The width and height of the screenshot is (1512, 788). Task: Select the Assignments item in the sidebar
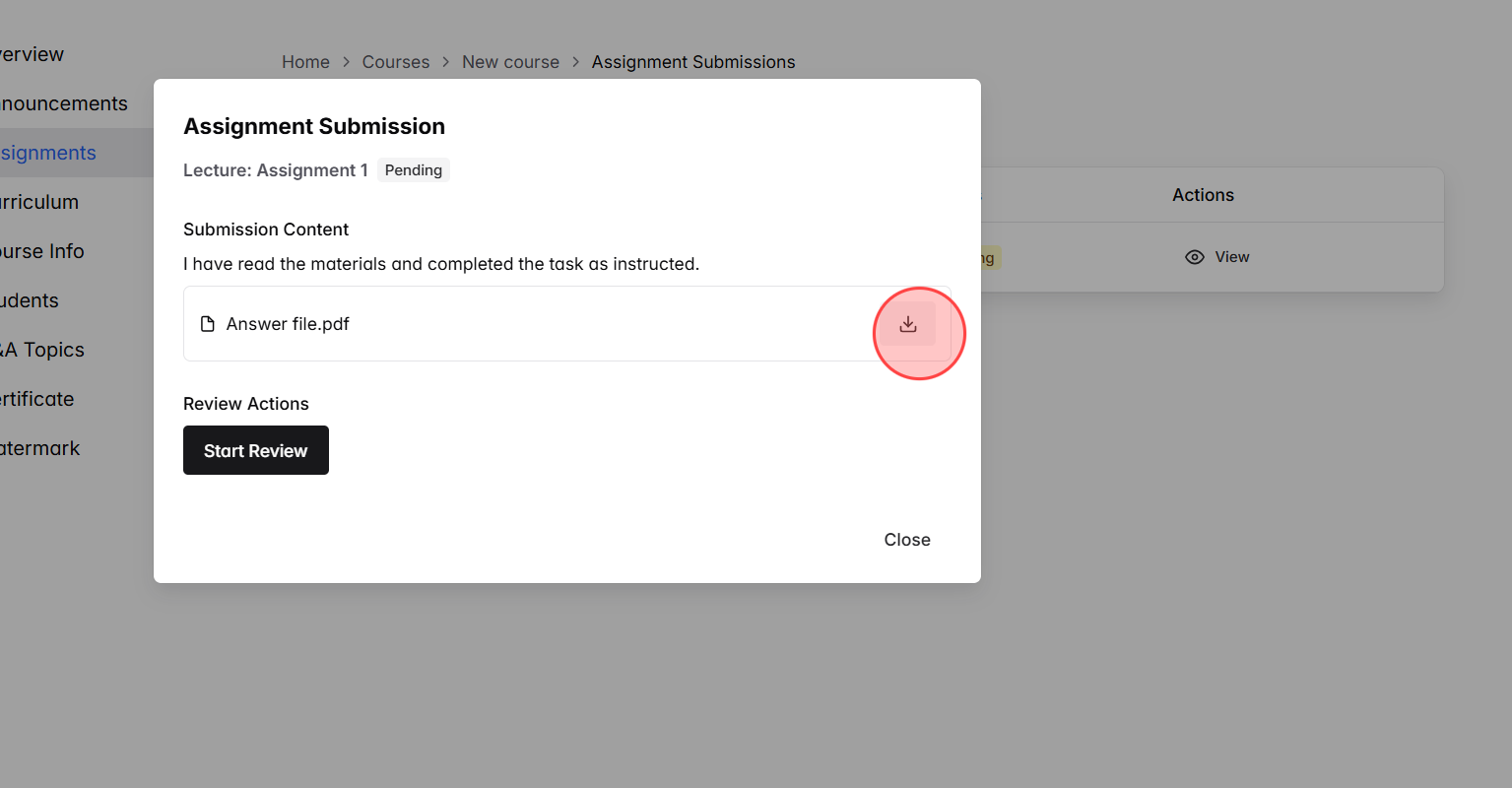click(x=48, y=153)
